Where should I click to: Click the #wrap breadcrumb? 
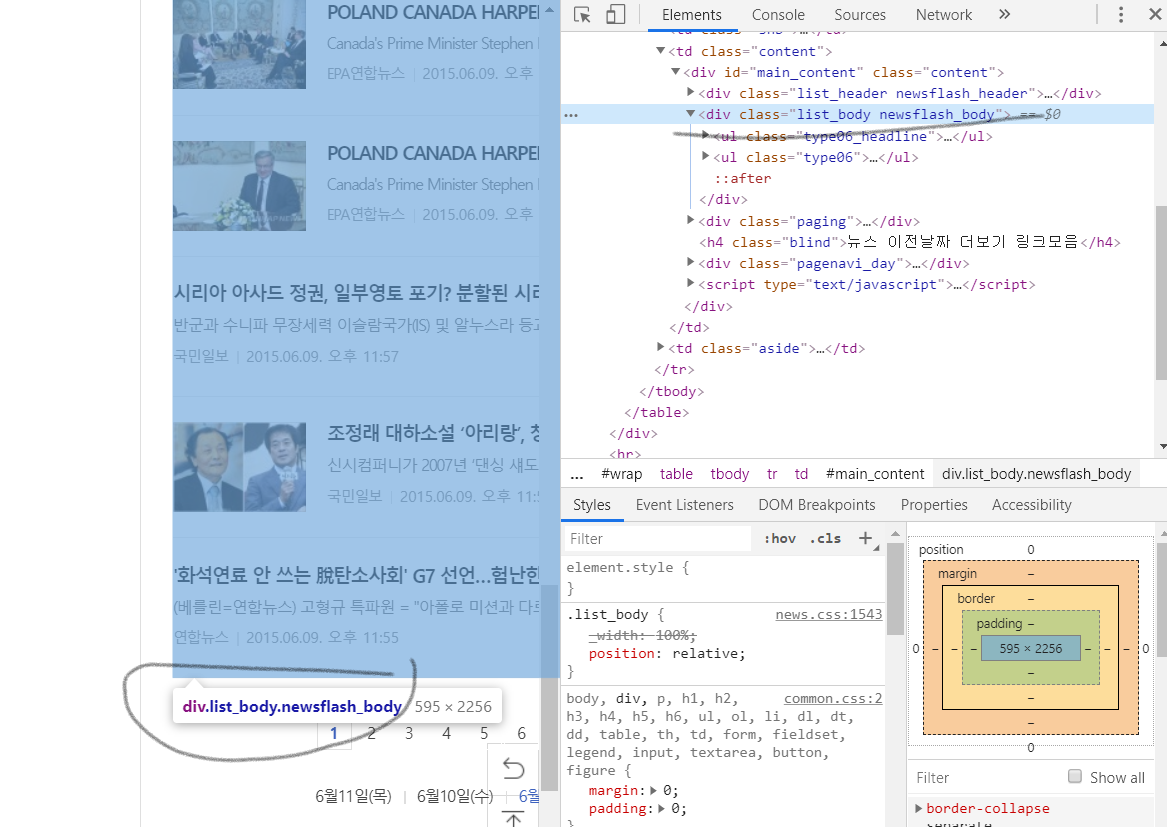pos(621,474)
